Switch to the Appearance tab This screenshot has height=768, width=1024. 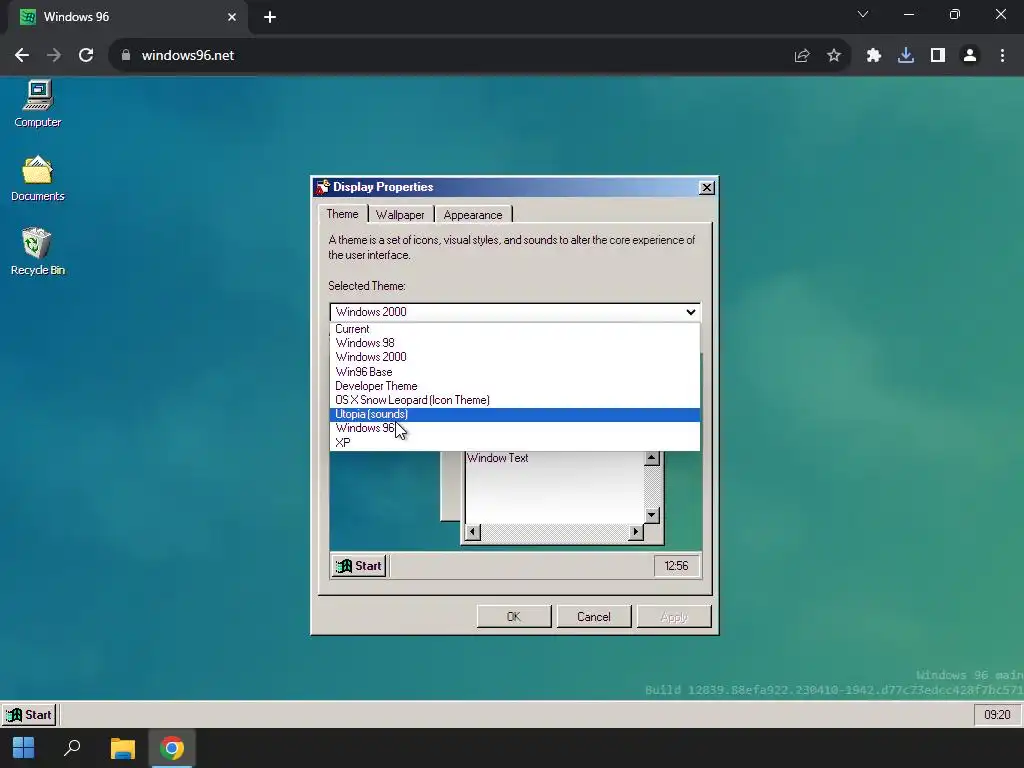point(473,215)
